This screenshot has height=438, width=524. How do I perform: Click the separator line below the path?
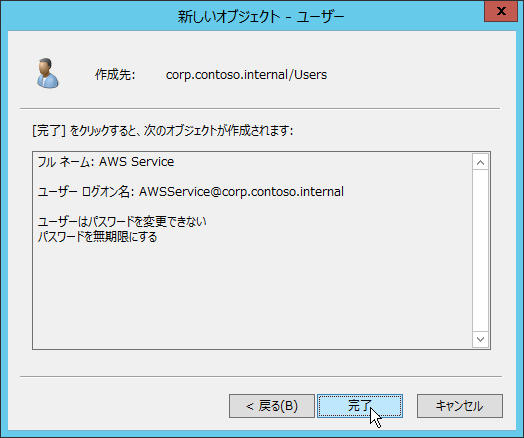click(260, 109)
